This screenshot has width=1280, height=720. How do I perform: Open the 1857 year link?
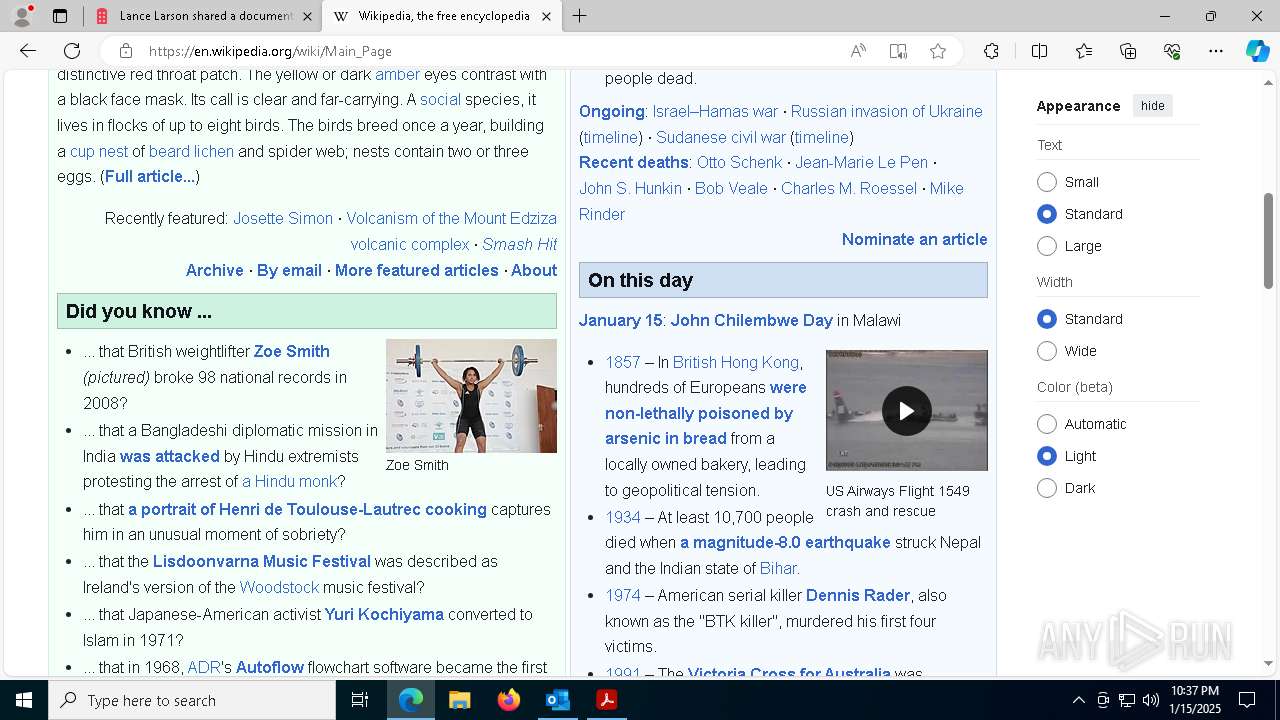pyautogui.click(x=622, y=362)
